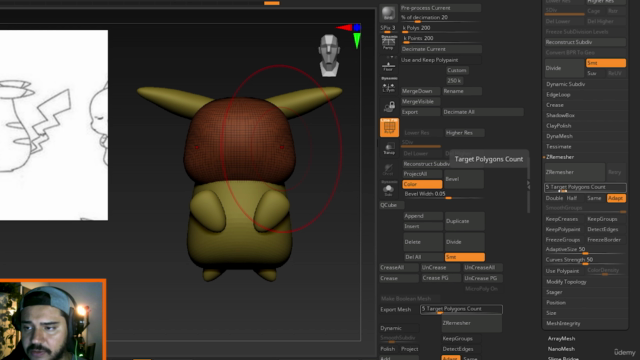Click the large ZRemesher button in right panel

(x=575, y=172)
